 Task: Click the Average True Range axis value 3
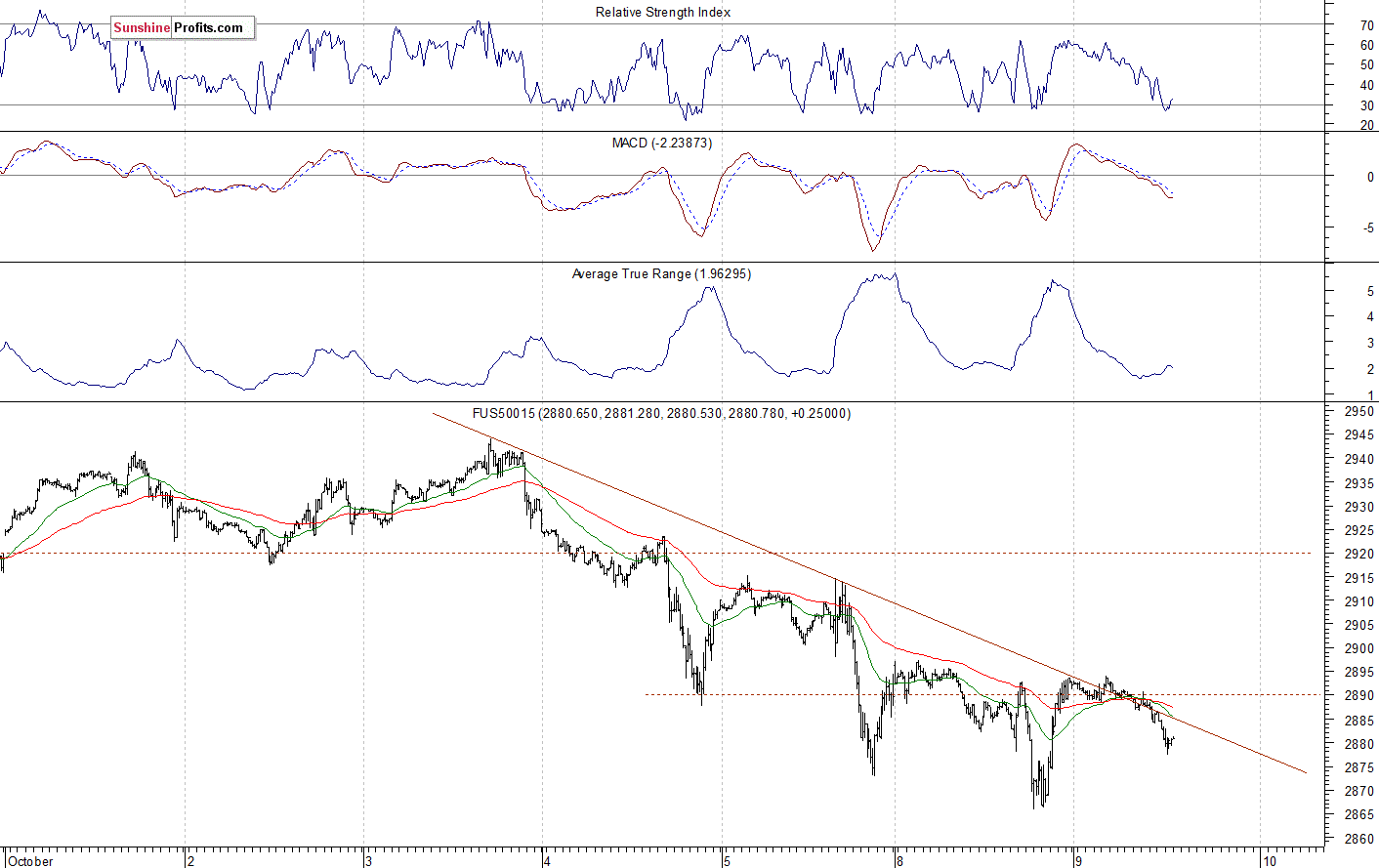[1371, 343]
